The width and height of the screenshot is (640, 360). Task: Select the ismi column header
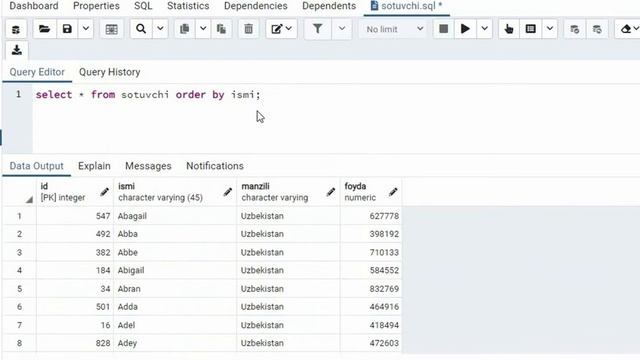[175, 192]
